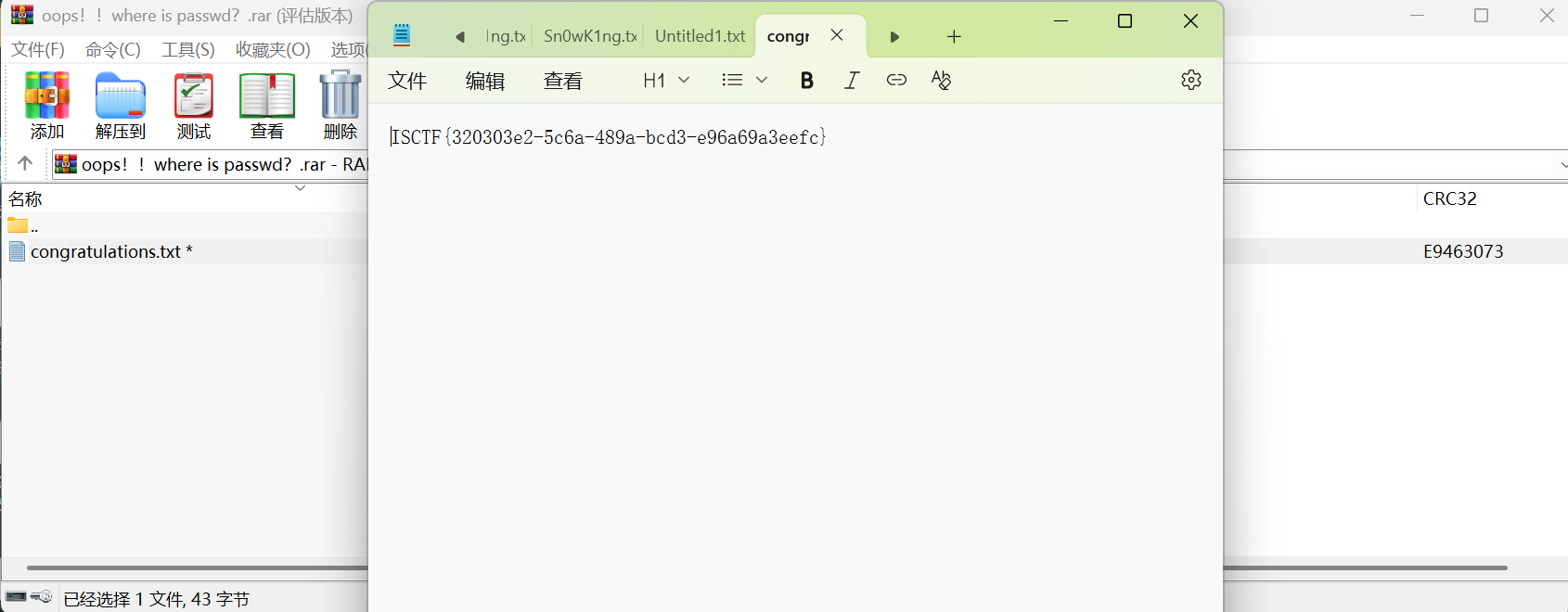Screen dimensions: 1568x612
Task: Insert a link with the link icon
Action: point(896,80)
